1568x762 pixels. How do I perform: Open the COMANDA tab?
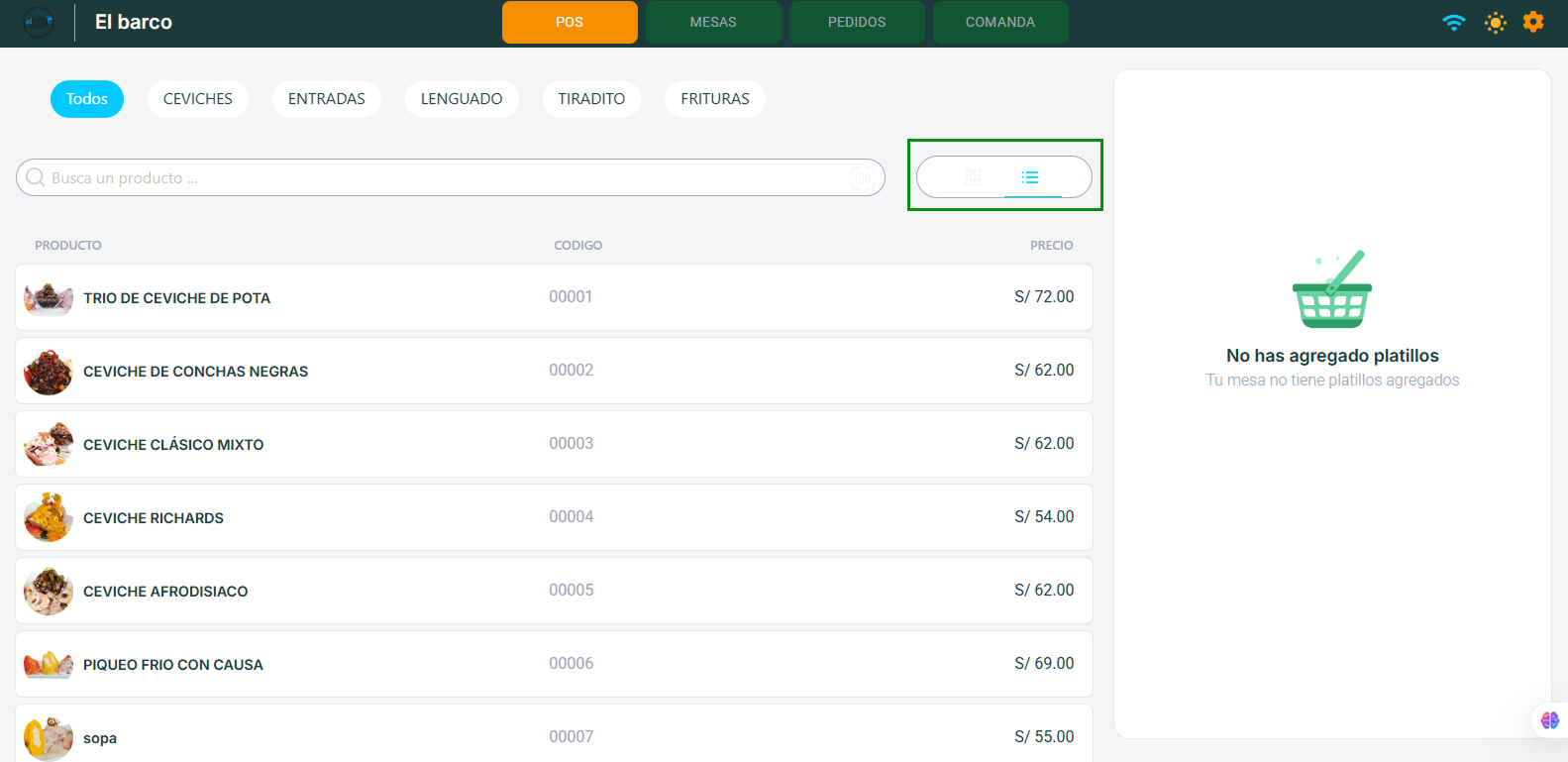[x=1000, y=22]
